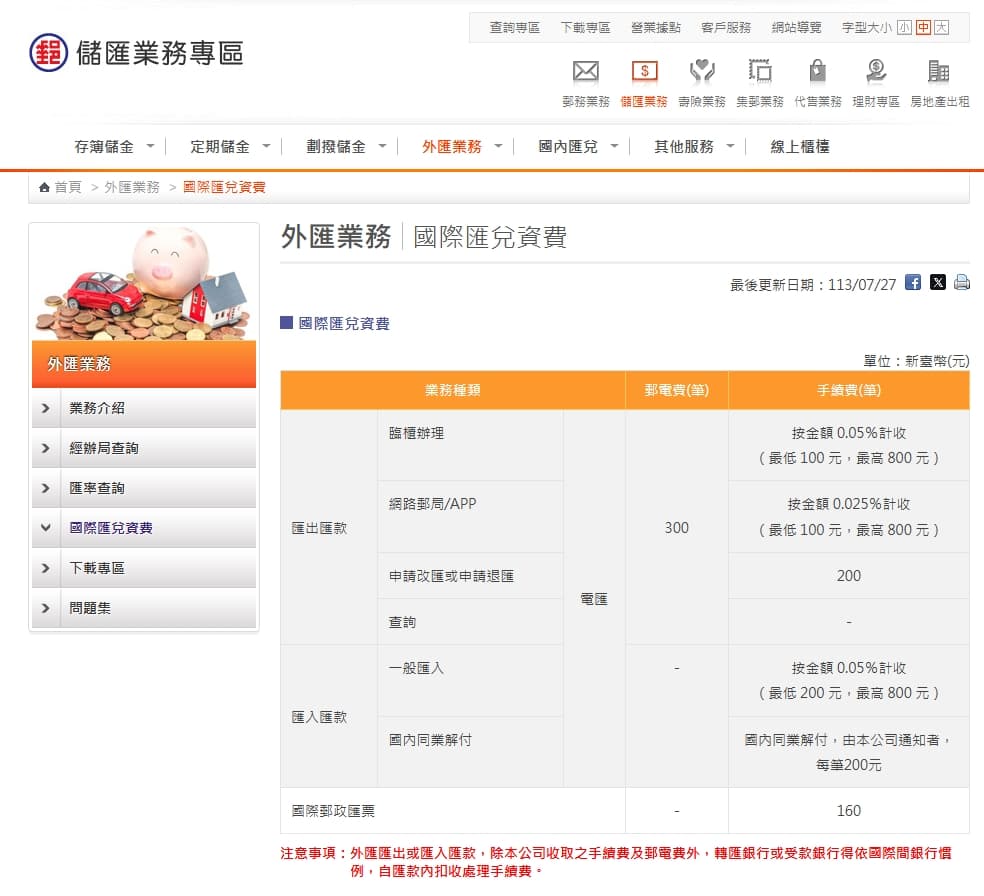Screen dimensions: 984x896
Task: Go to 首頁 breadcrumb link
Action: point(68,188)
